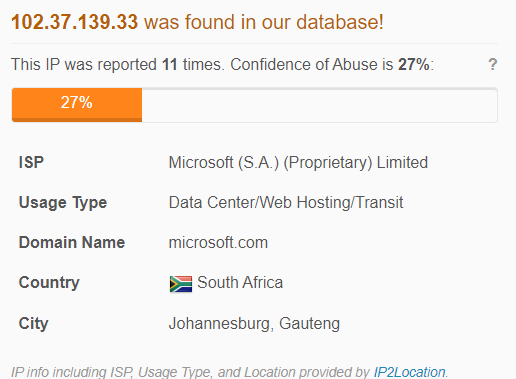Click Johannesburg, Gauteng city value
Screen dimensions: 516x379
tap(254, 323)
